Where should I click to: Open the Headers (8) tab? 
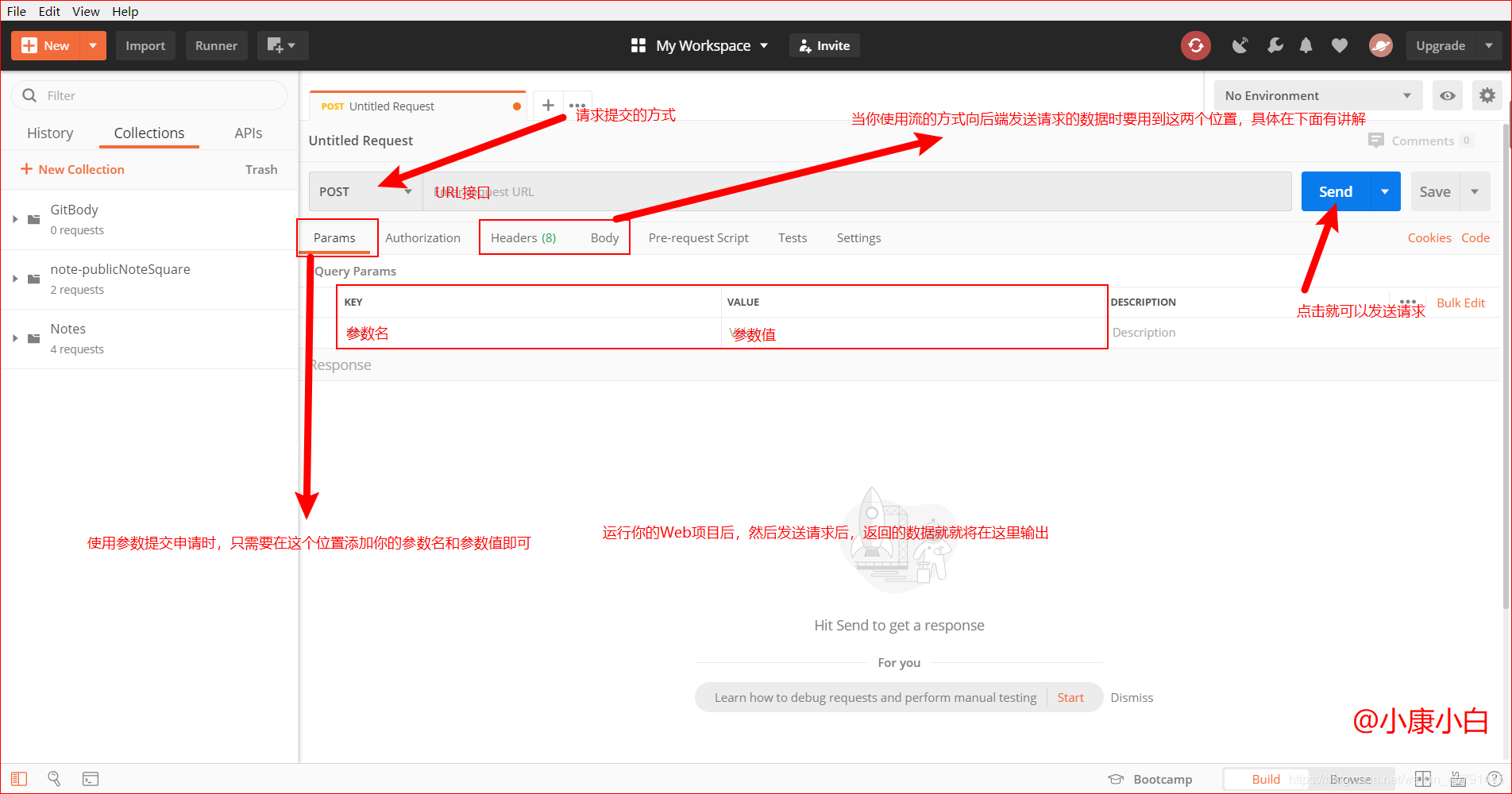(523, 237)
